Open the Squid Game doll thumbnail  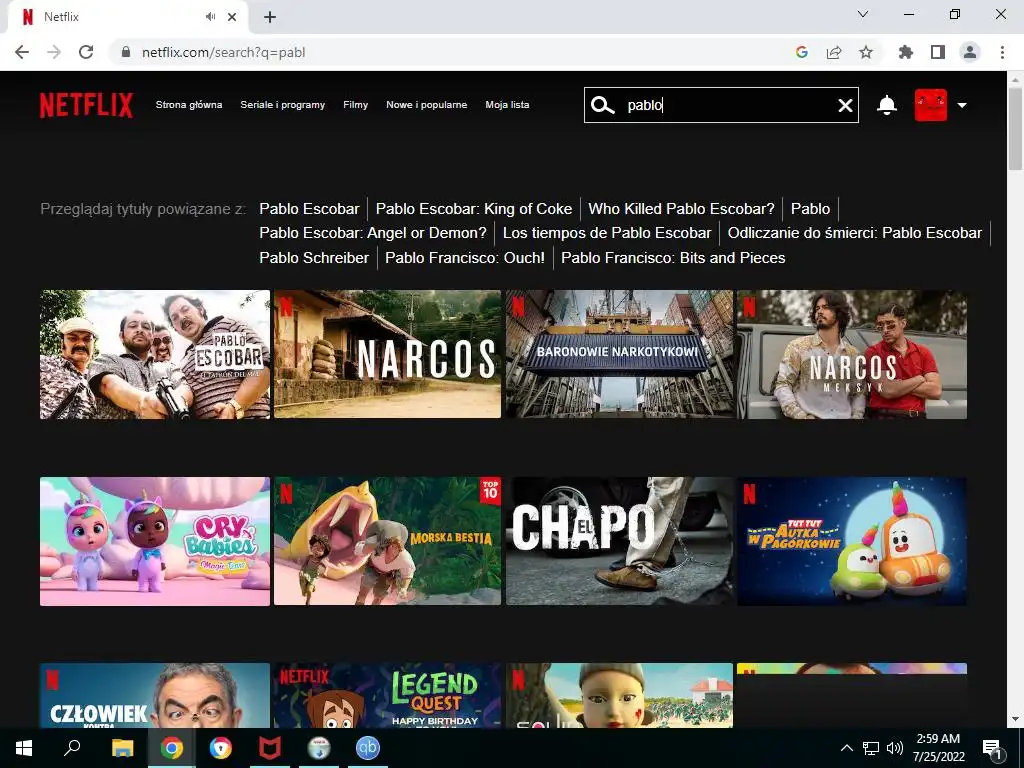[620, 696]
